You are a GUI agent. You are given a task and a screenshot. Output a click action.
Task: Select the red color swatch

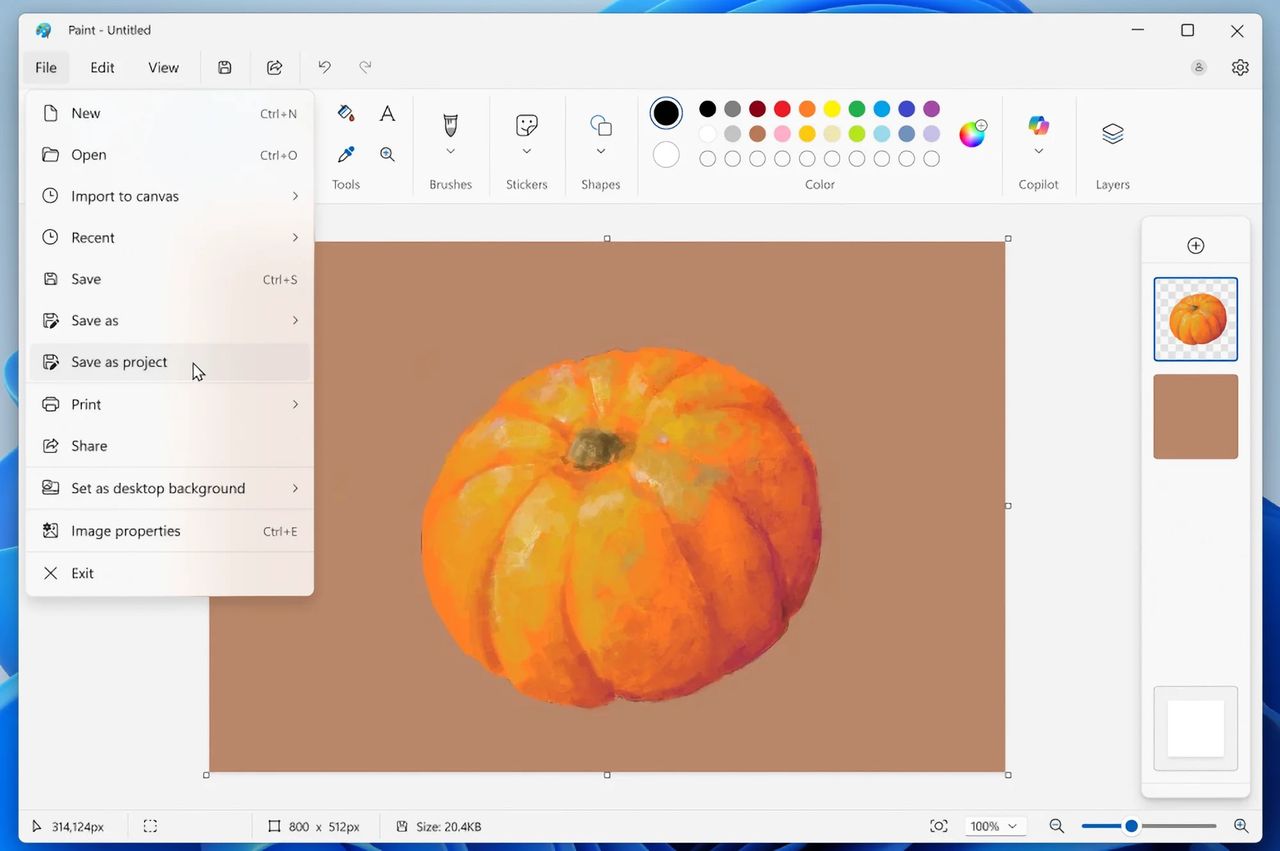781,109
